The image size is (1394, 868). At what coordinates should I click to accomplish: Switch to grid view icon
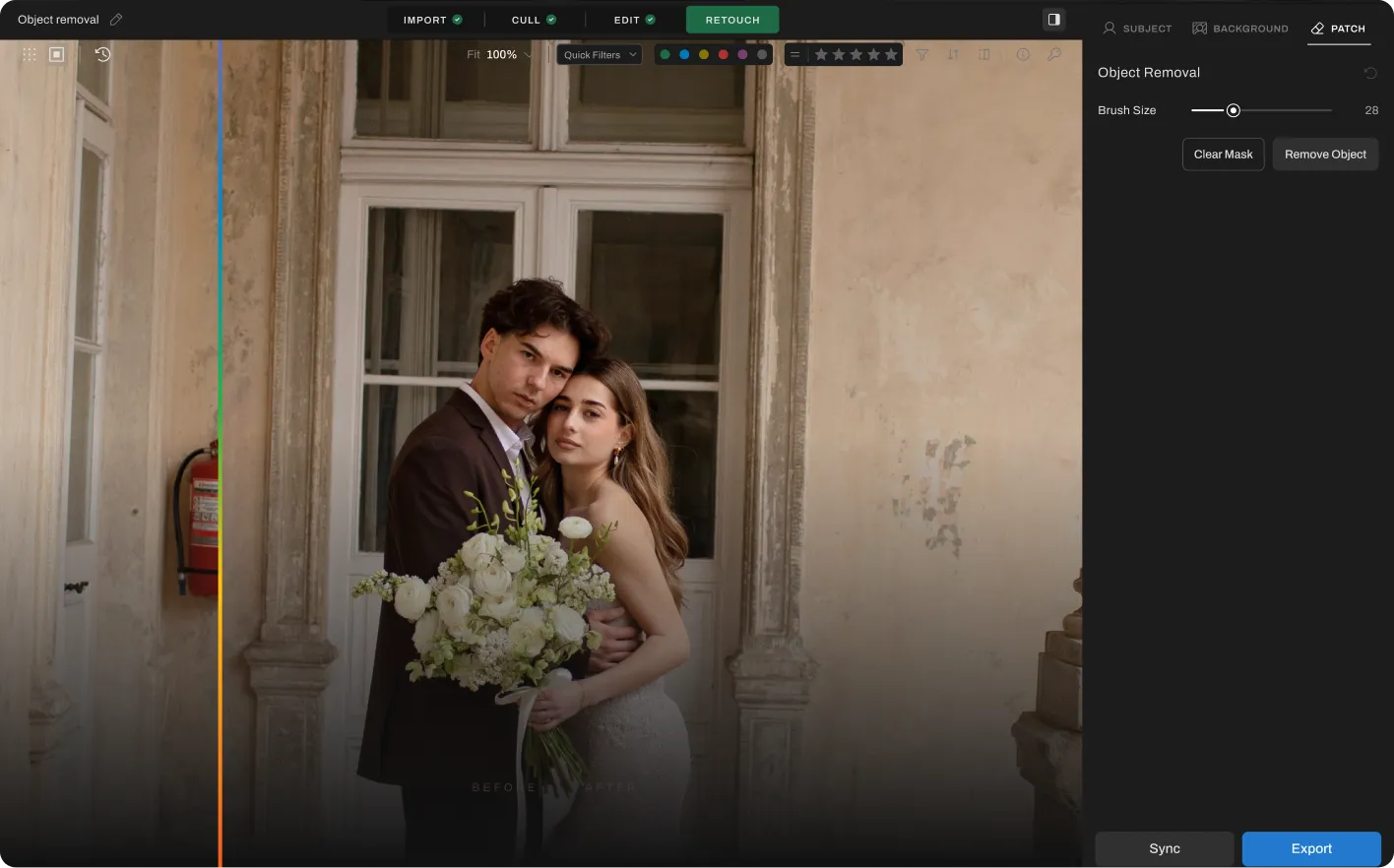coord(30,55)
